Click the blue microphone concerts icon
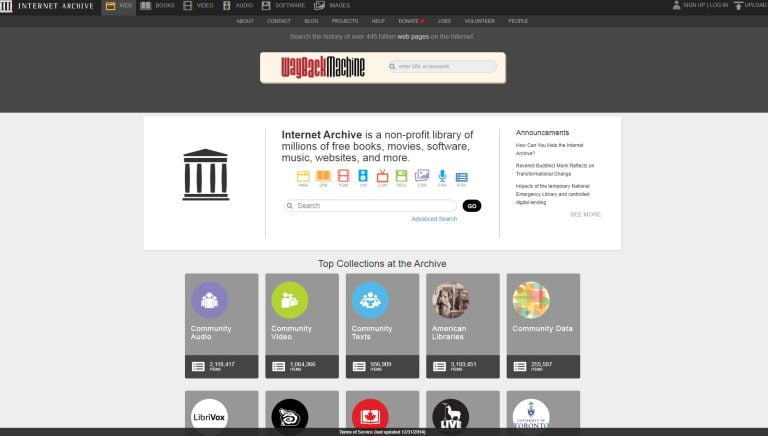Image resolution: width=768 pixels, height=436 pixels. click(x=442, y=176)
